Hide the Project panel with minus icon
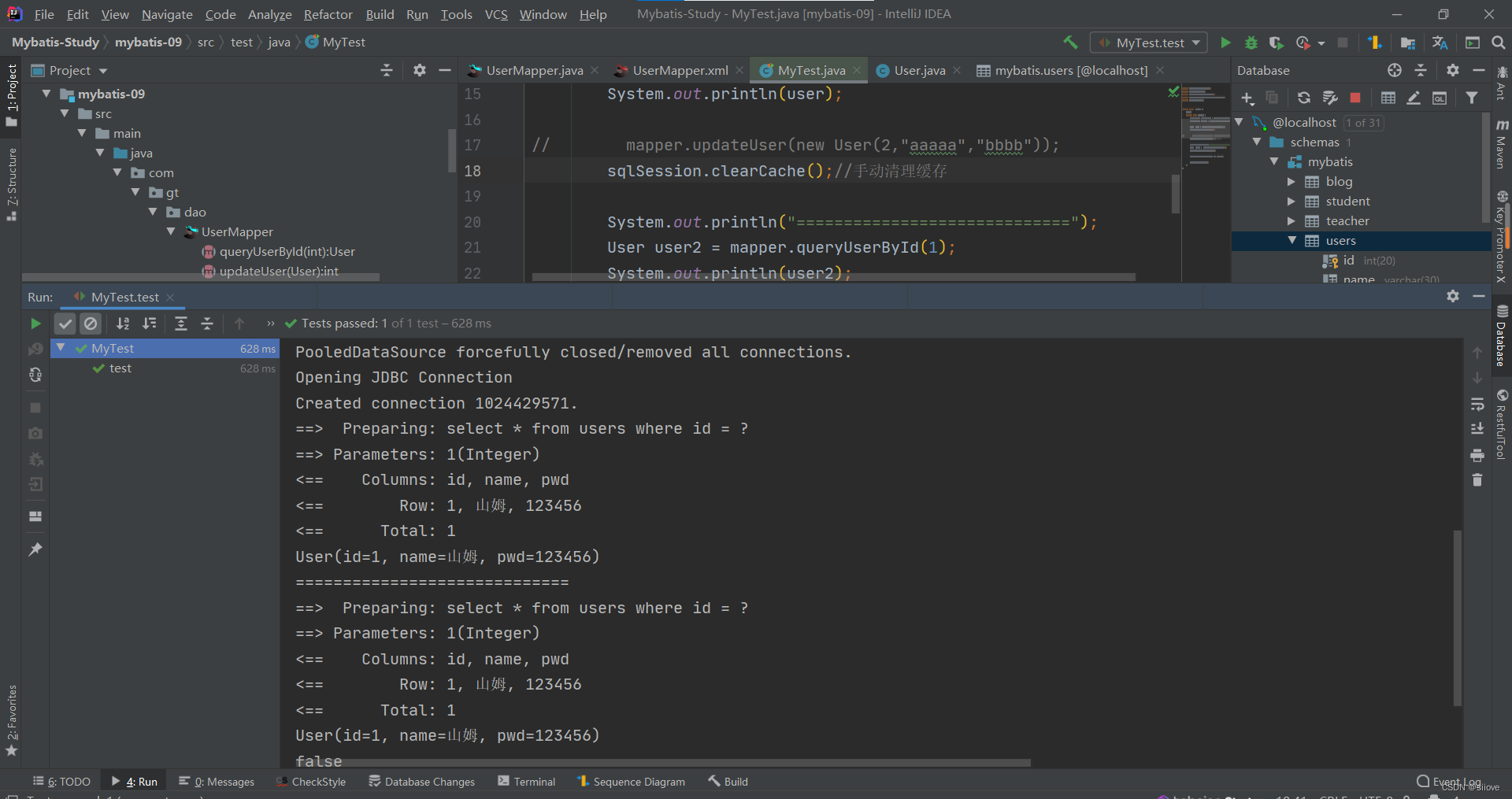 (x=445, y=70)
